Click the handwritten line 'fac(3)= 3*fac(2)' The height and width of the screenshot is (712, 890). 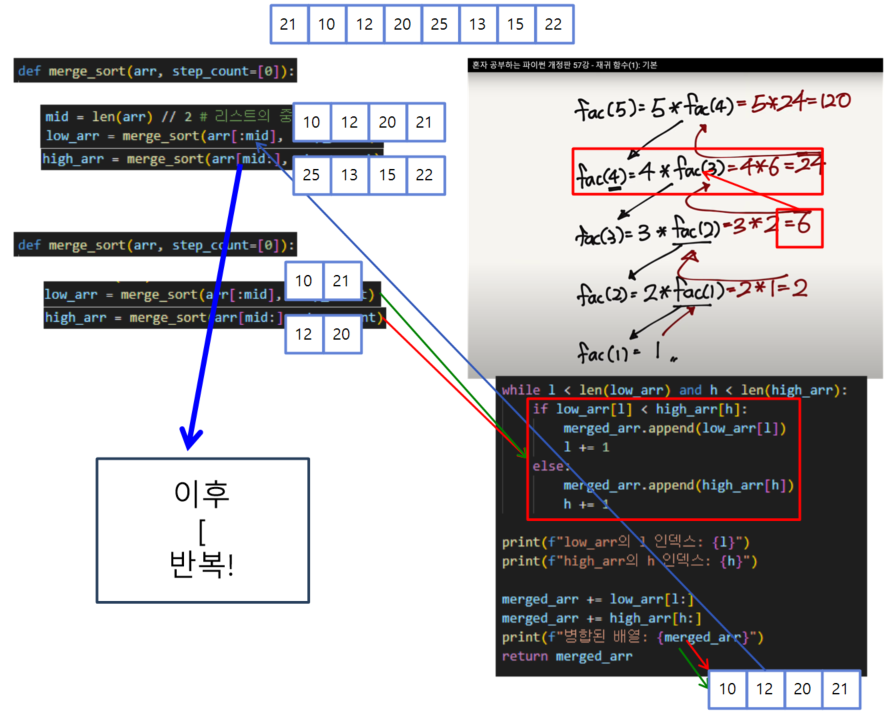pos(648,232)
